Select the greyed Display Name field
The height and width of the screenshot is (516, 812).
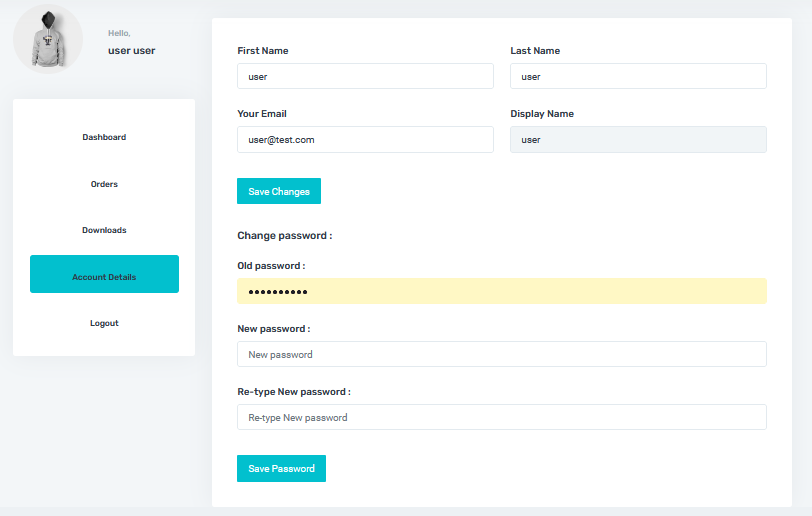click(638, 139)
